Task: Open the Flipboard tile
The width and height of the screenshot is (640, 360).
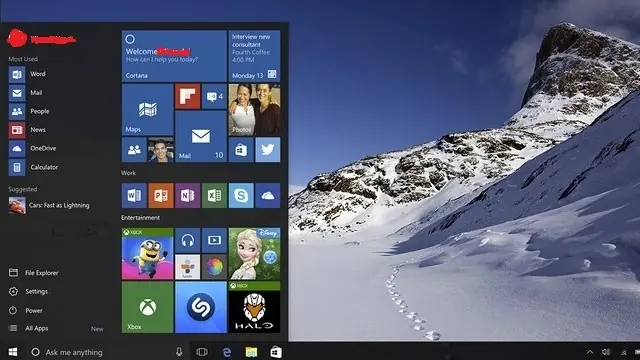Action: (187, 97)
